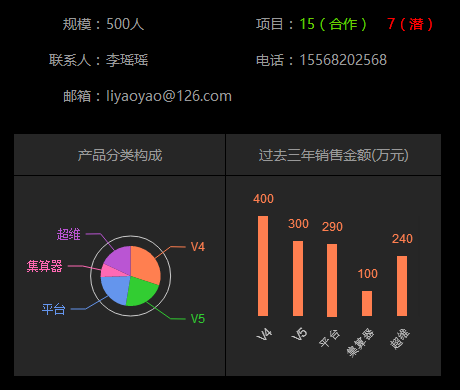Screen dimensions: 460x390
Task: Click the 15（合作）green project count
Action: click(x=333, y=24)
